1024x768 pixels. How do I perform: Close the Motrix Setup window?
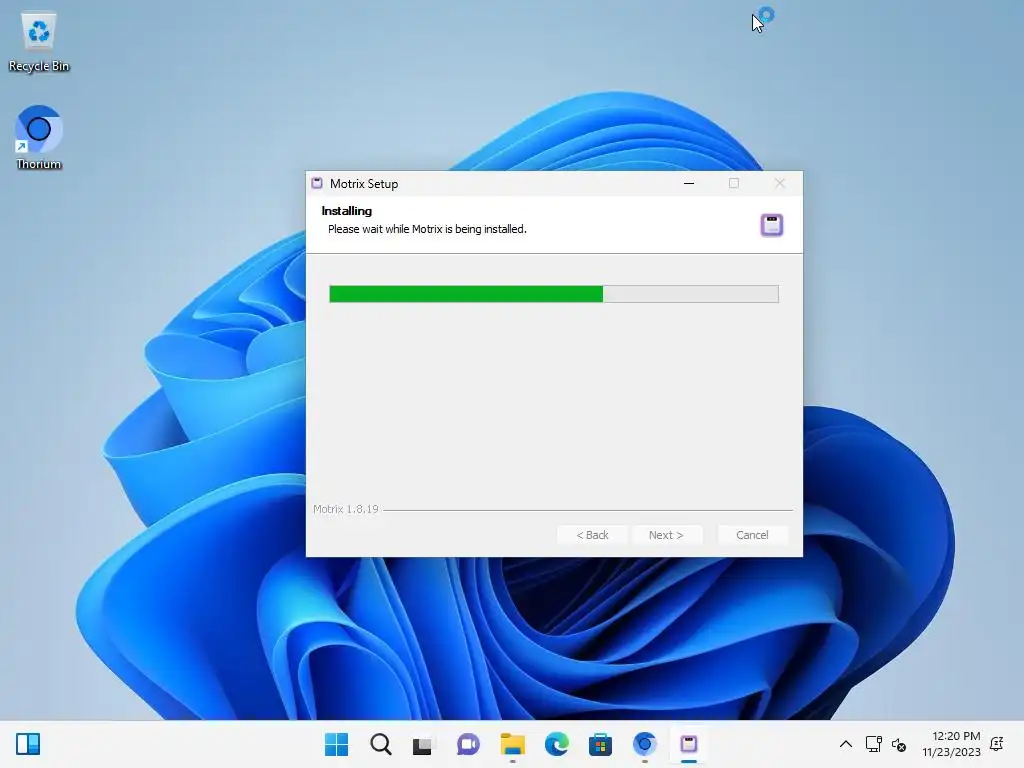(x=780, y=184)
